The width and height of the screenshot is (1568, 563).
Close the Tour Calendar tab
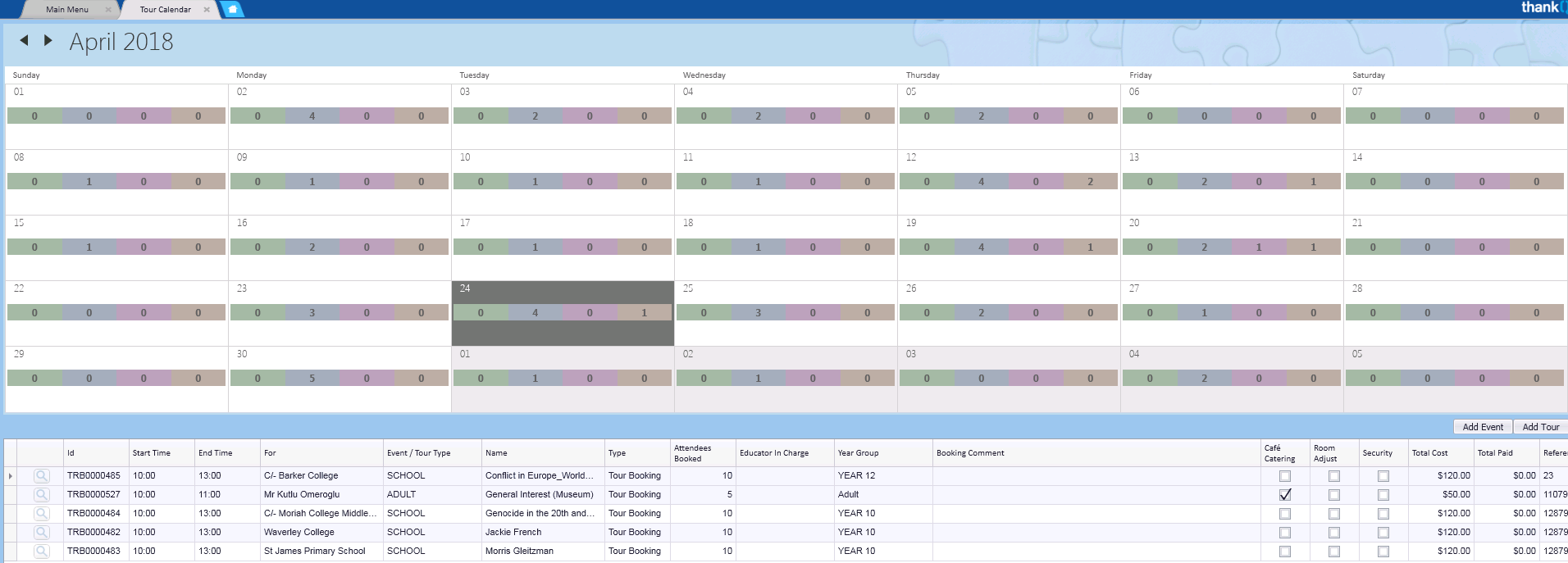(207, 10)
